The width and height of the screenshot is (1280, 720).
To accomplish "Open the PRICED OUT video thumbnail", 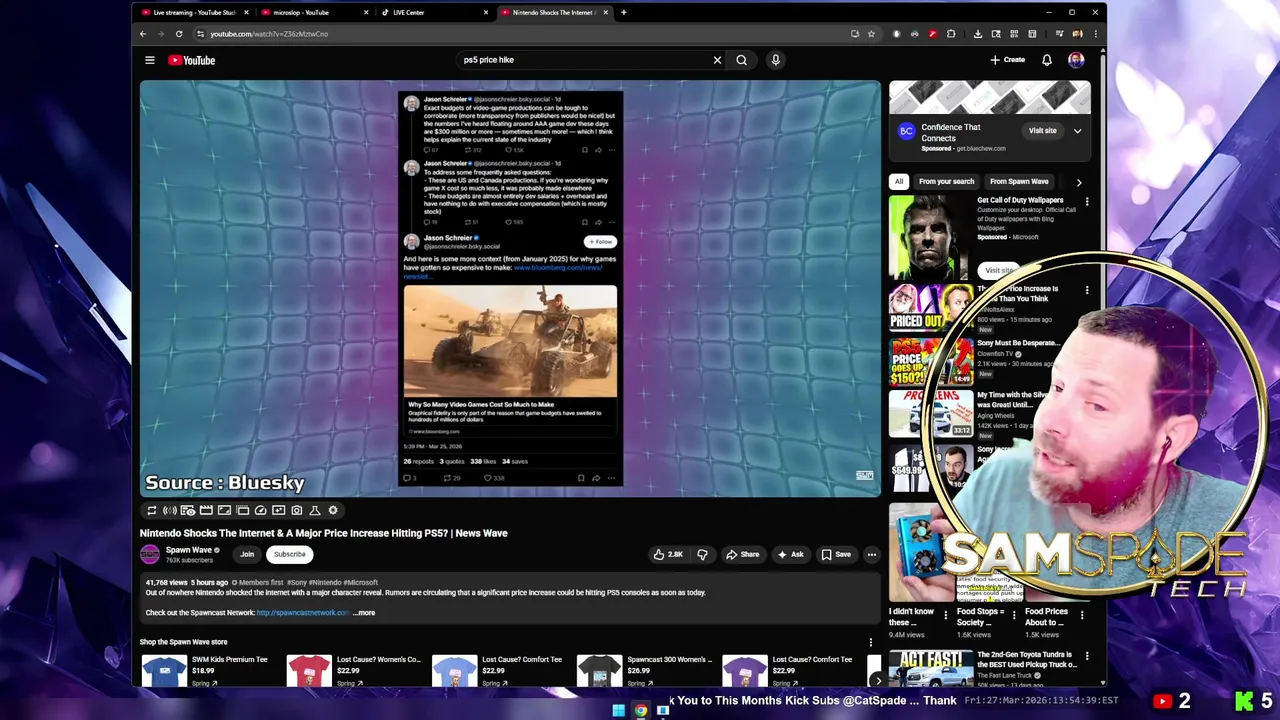I will (930, 308).
